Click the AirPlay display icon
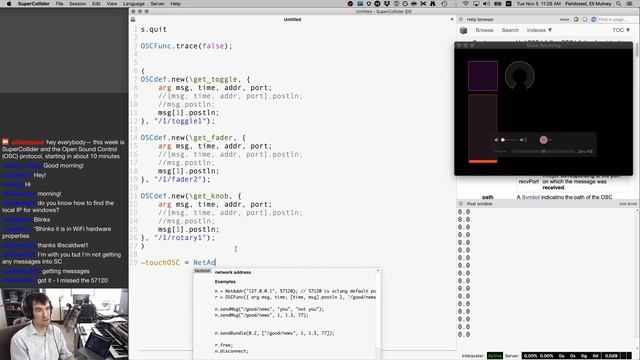Image resolution: width=640 pixels, height=360 pixels. tap(476, 4)
